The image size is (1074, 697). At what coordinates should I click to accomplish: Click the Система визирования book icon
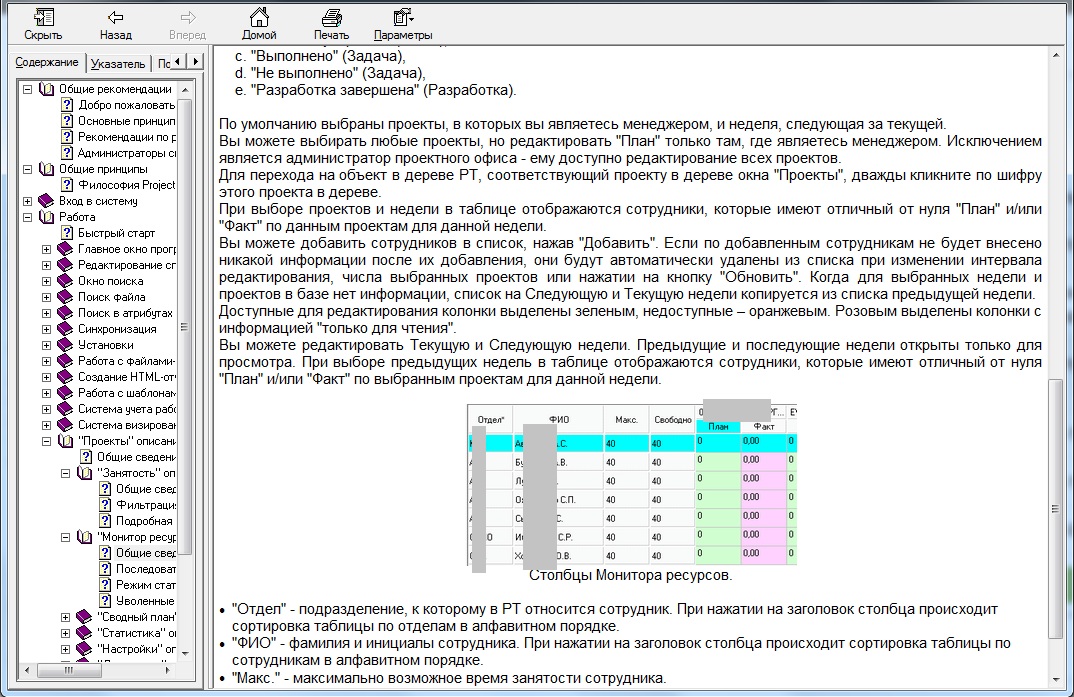pos(65,425)
